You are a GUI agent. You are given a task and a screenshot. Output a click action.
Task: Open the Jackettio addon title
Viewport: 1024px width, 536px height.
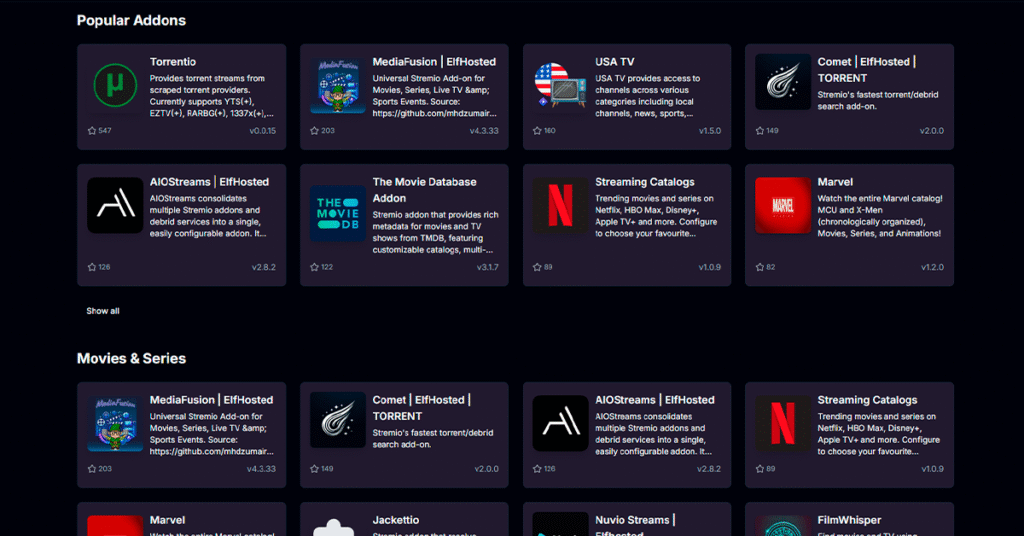[x=396, y=520]
